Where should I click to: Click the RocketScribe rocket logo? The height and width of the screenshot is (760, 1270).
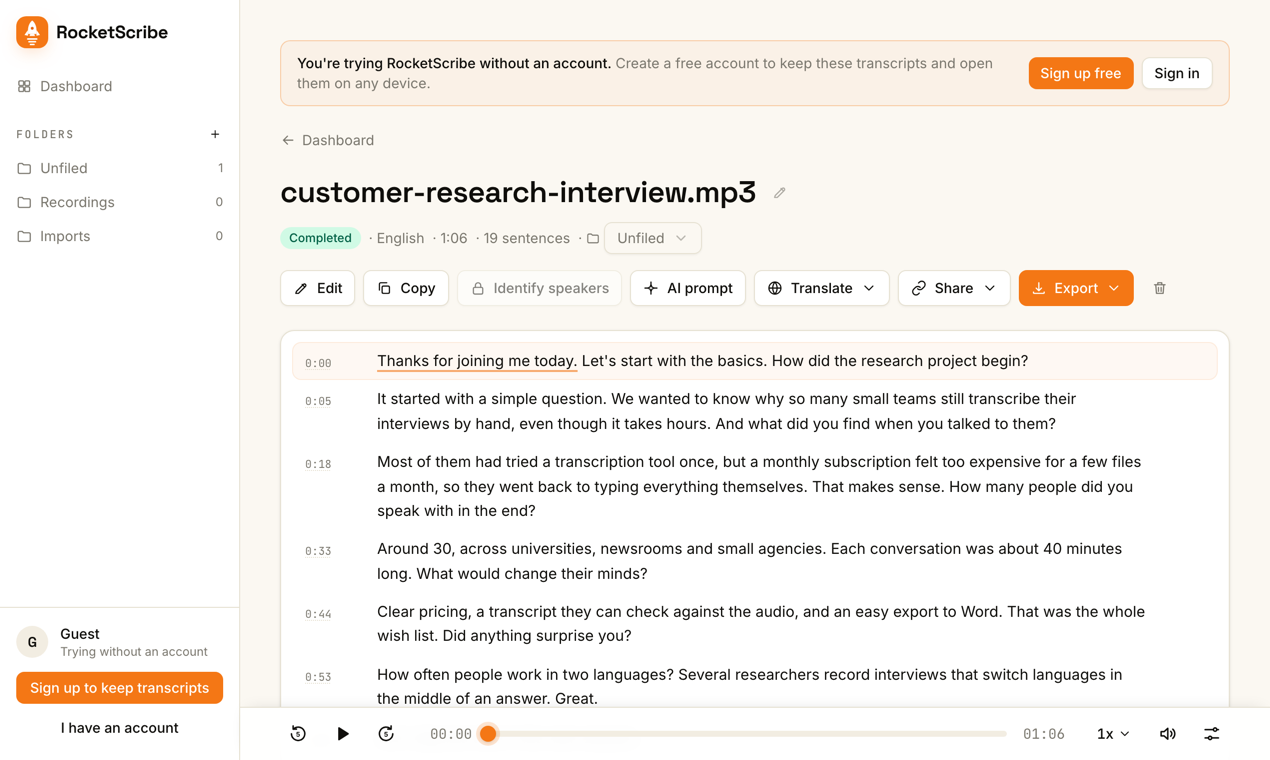click(x=32, y=32)
